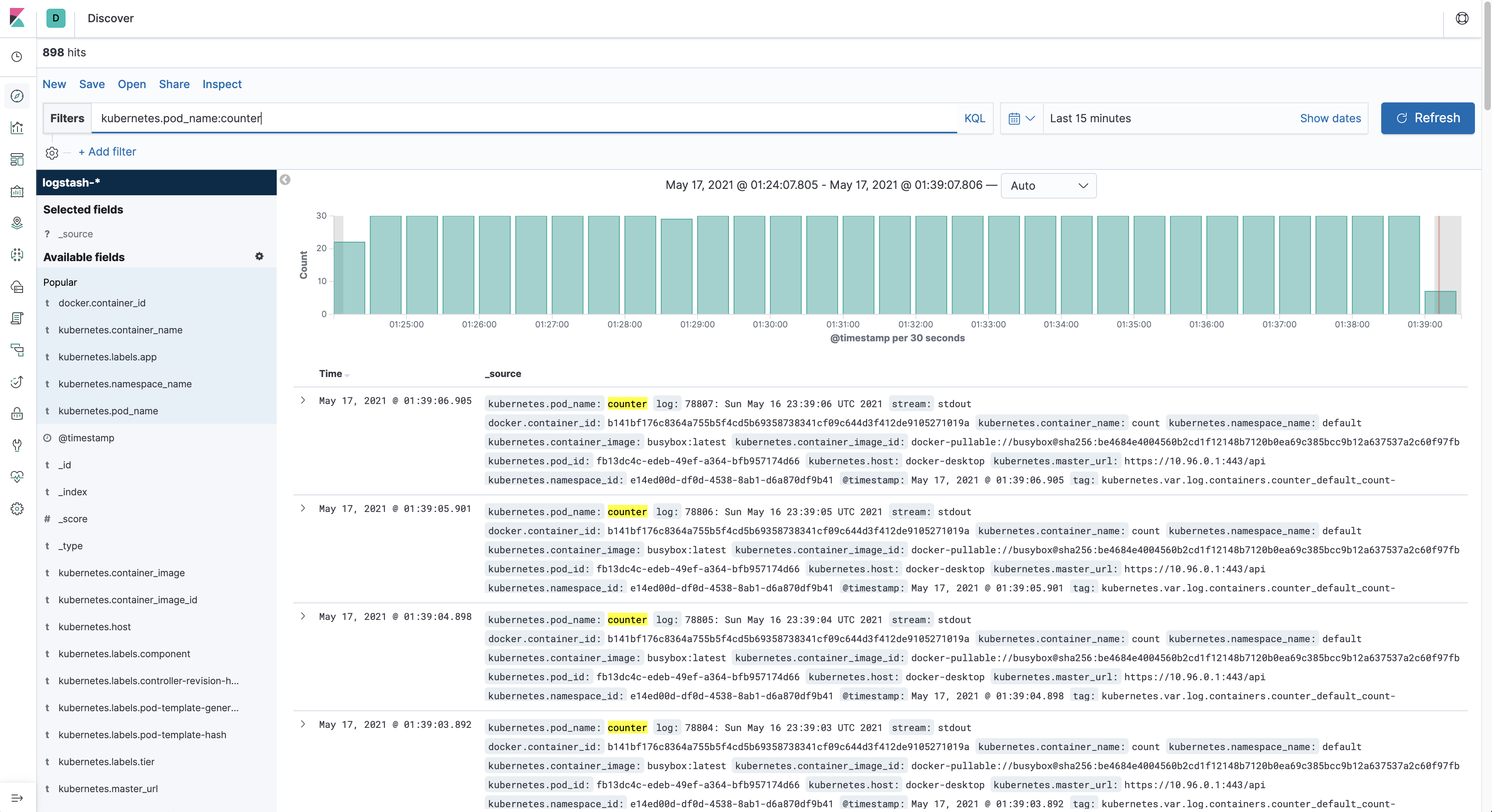This screenshot has height=812, width=1492.
Task: Click the Add filter link
Action: (107, 152)
